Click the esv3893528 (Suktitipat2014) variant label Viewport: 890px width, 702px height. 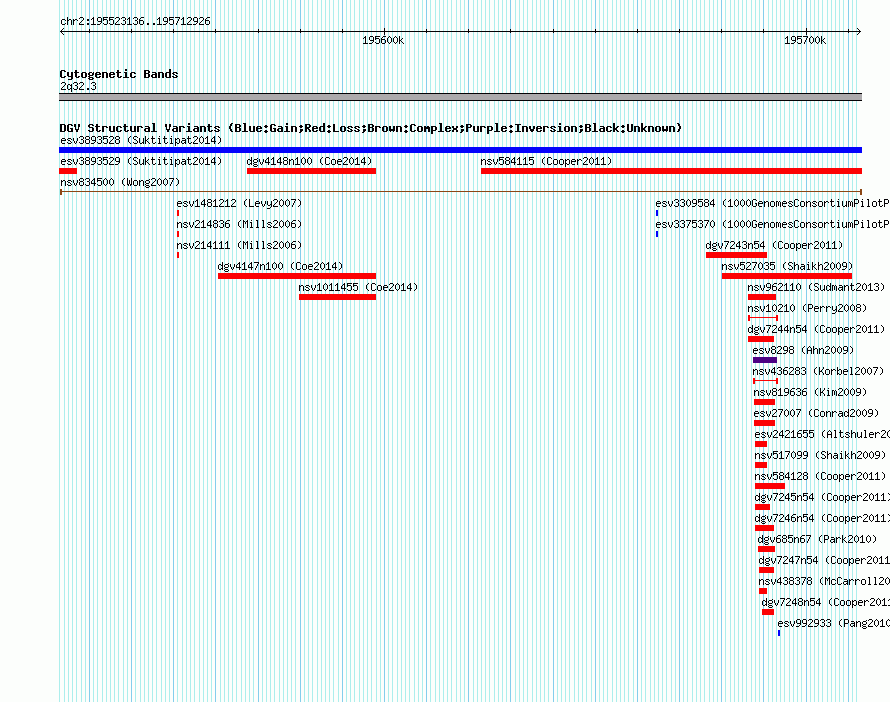click(x=141, y=140)
